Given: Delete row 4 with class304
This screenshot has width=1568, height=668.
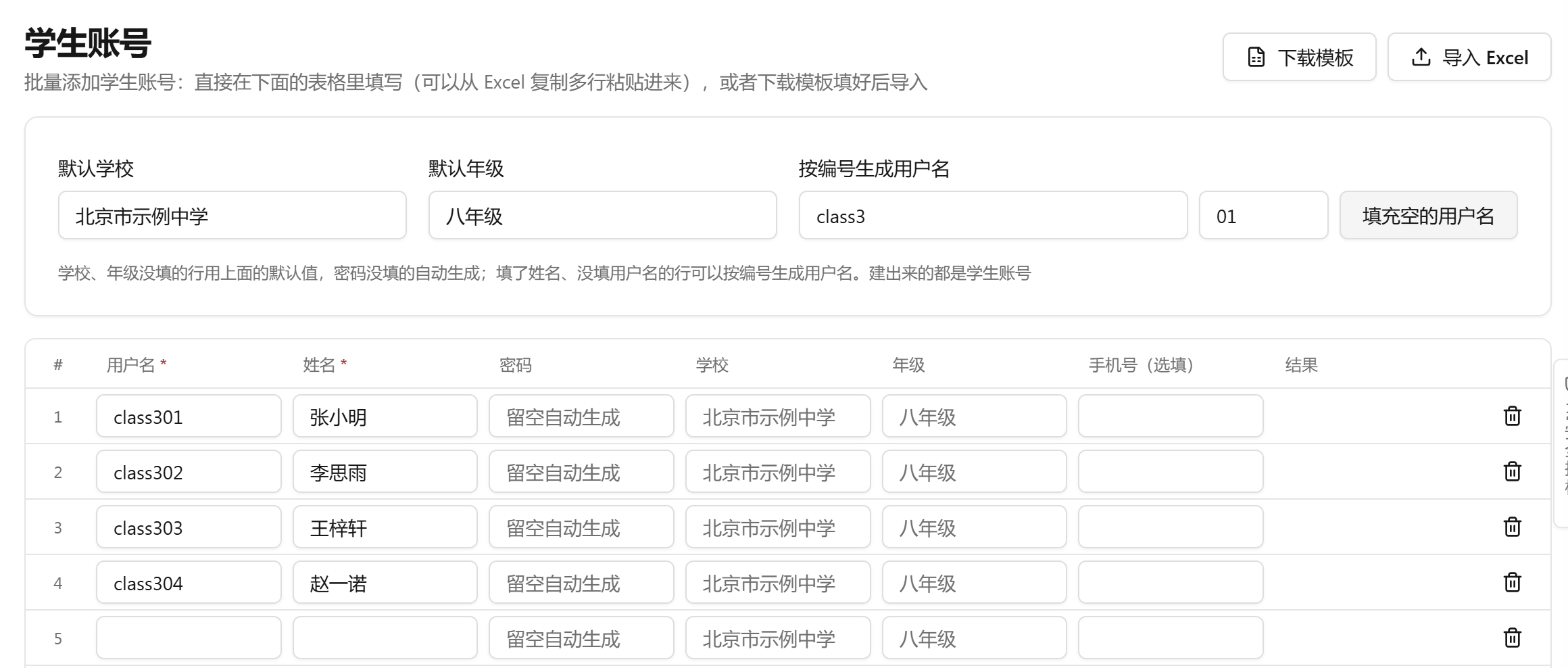Looking at the screenshot, I should [x=1512, y=582].
